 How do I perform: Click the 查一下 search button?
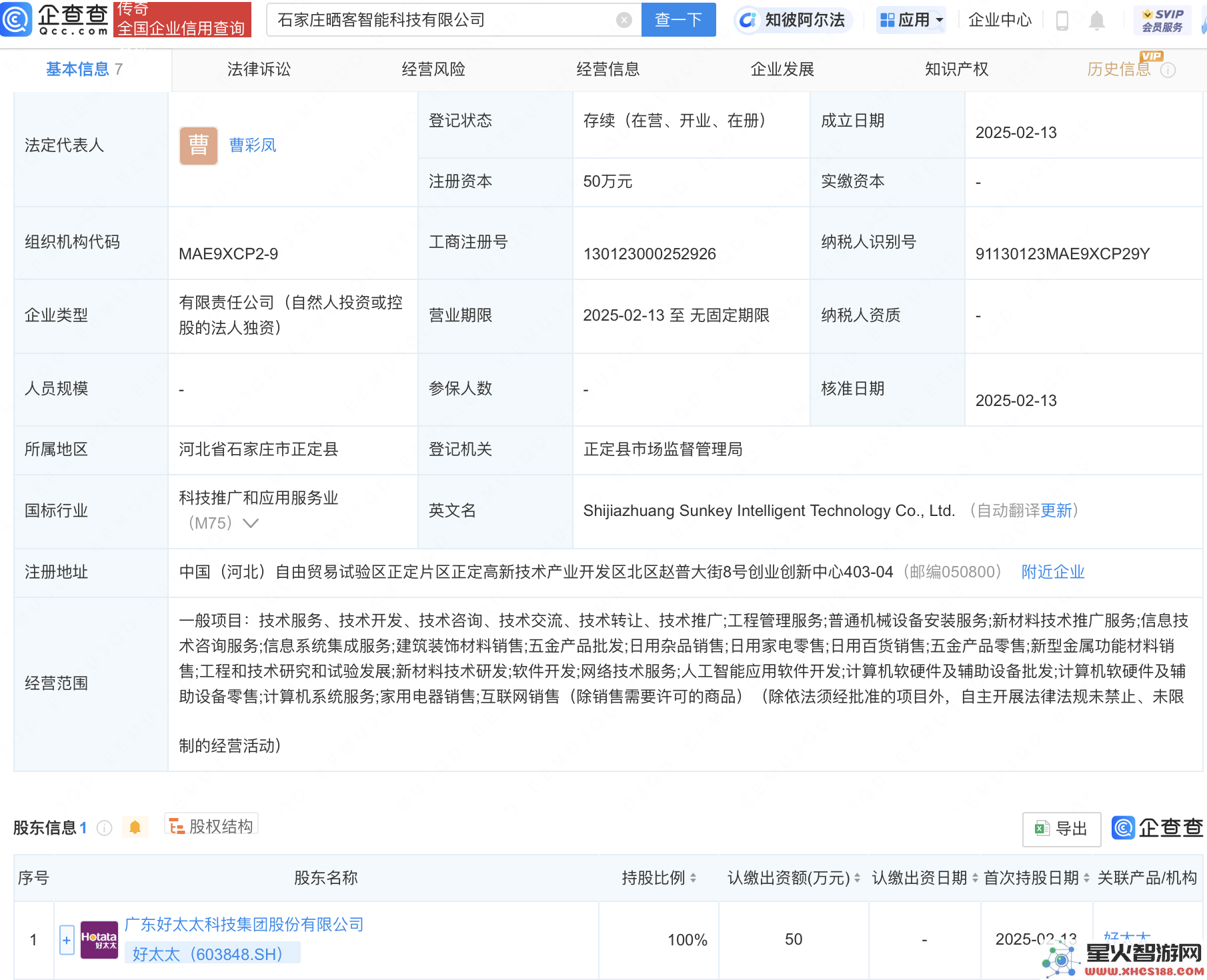click(678, 20)
